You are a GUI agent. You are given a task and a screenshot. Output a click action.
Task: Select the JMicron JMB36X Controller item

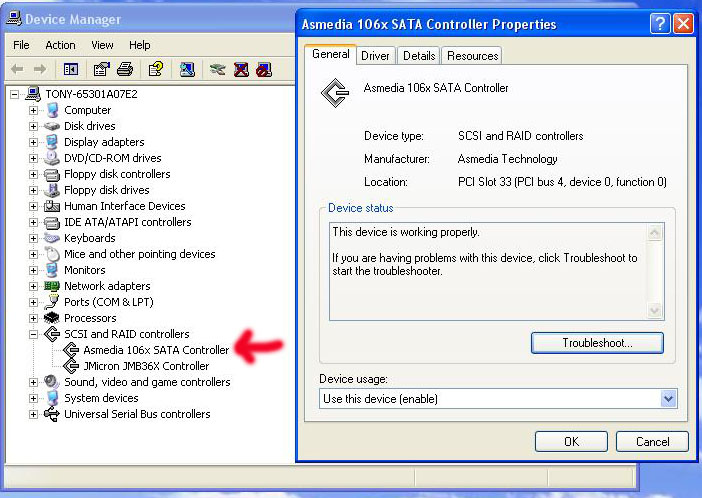tap(146, 366)
